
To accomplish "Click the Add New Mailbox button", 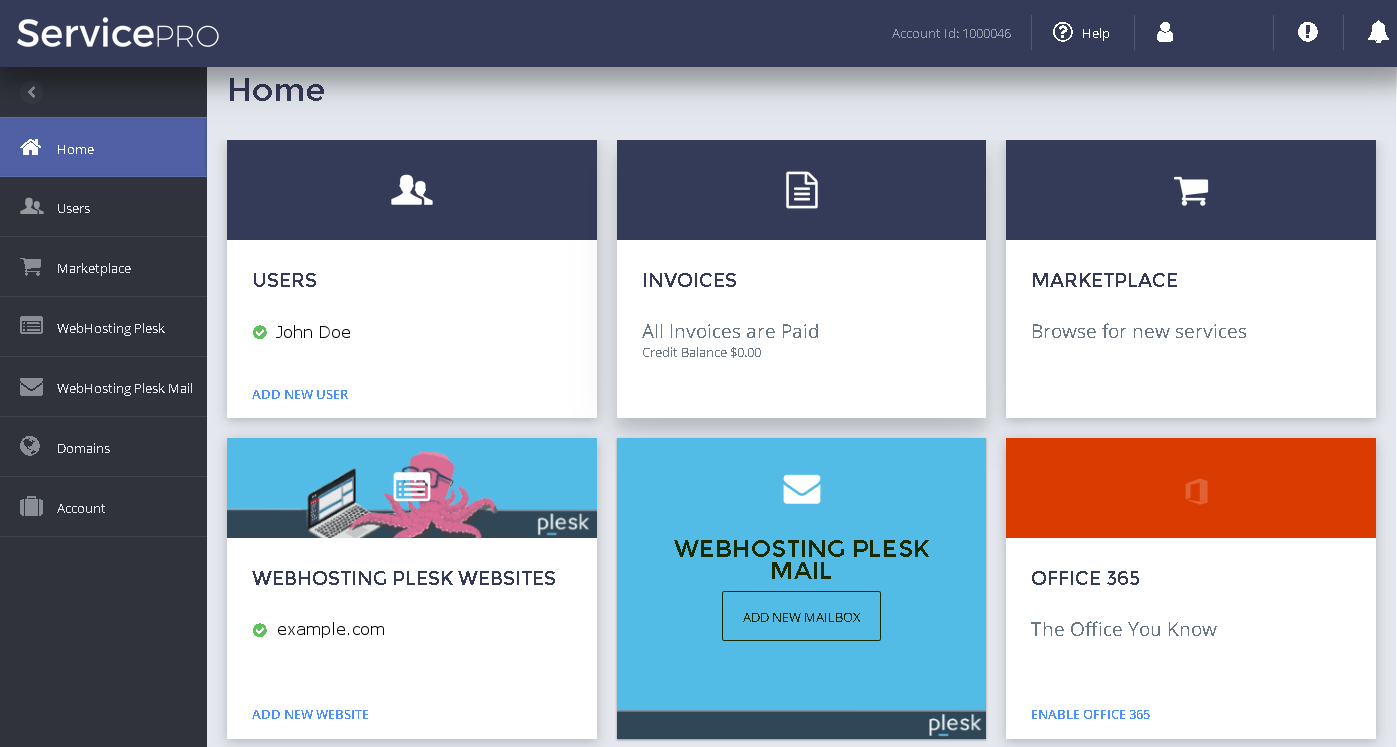I will (x=801, y=617).
